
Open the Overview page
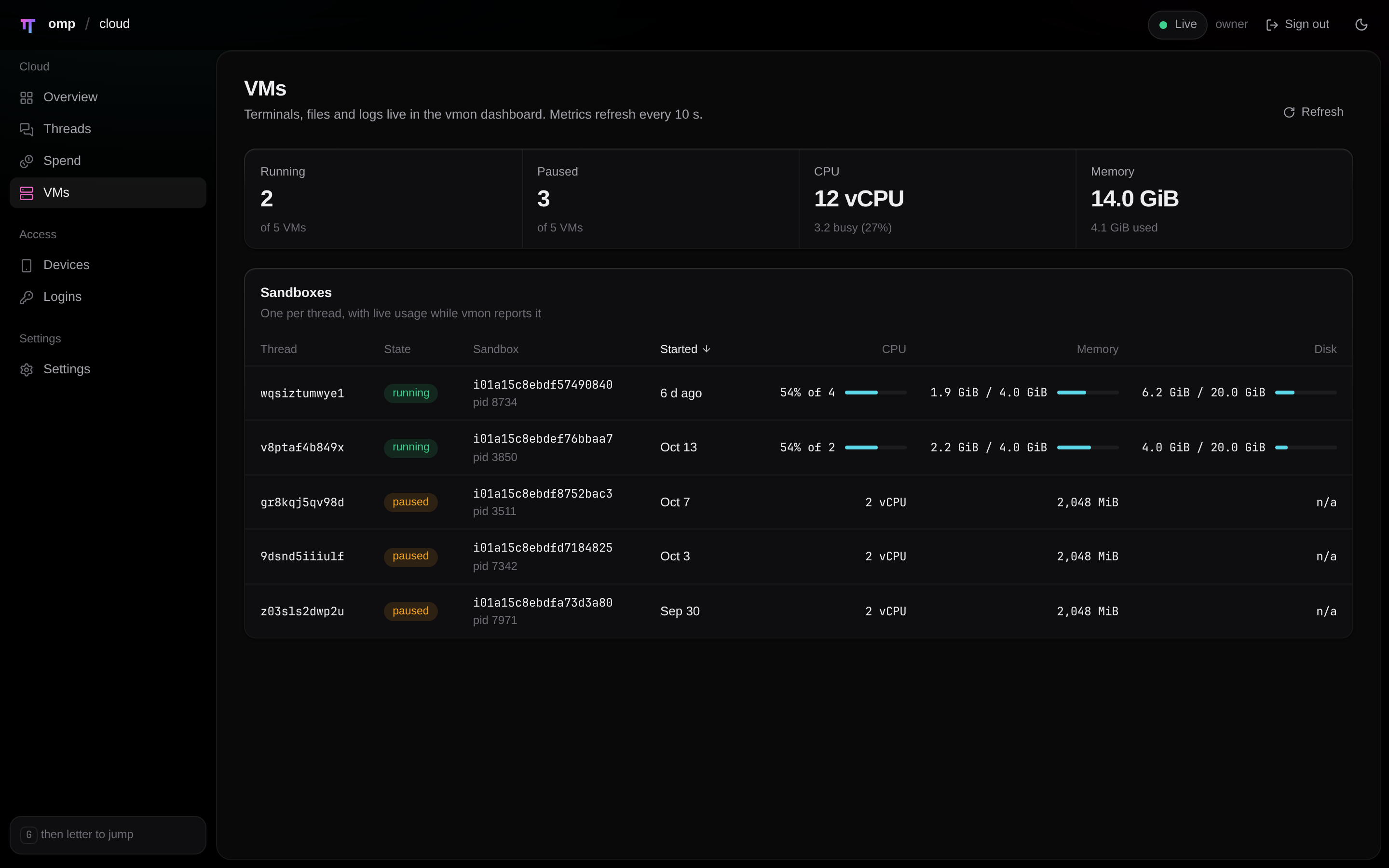pos(108,97)
